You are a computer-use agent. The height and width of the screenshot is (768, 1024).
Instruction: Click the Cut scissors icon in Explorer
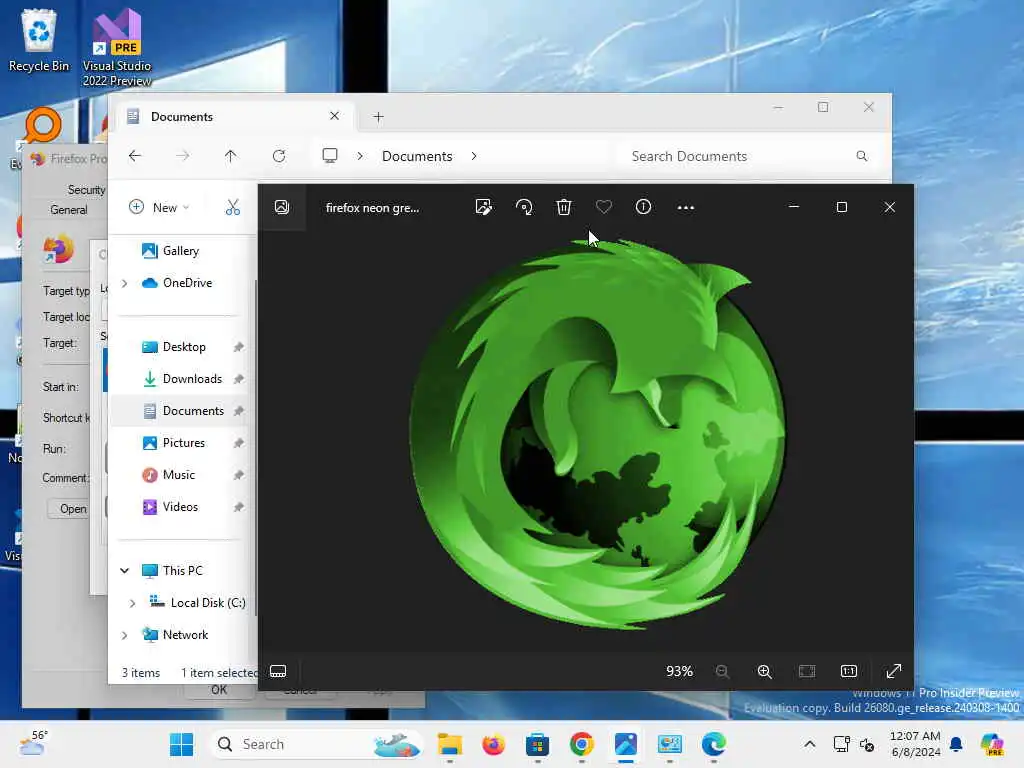pyautogui.click(x=232, y=207)
